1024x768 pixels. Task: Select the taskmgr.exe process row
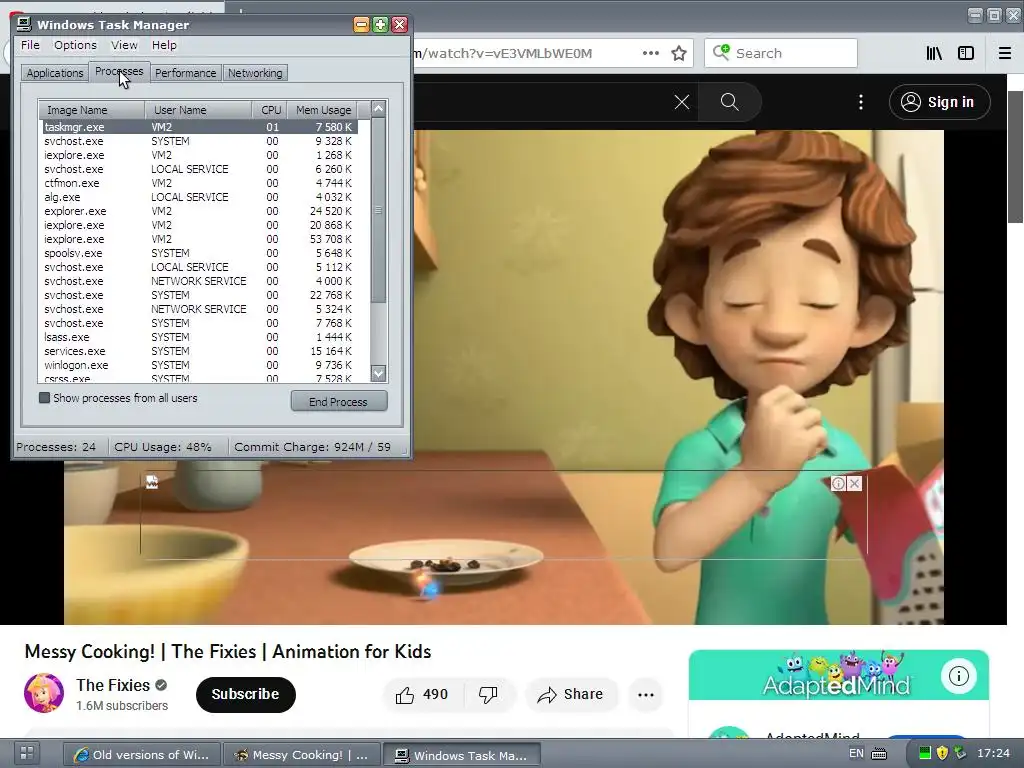click(200, 127)
